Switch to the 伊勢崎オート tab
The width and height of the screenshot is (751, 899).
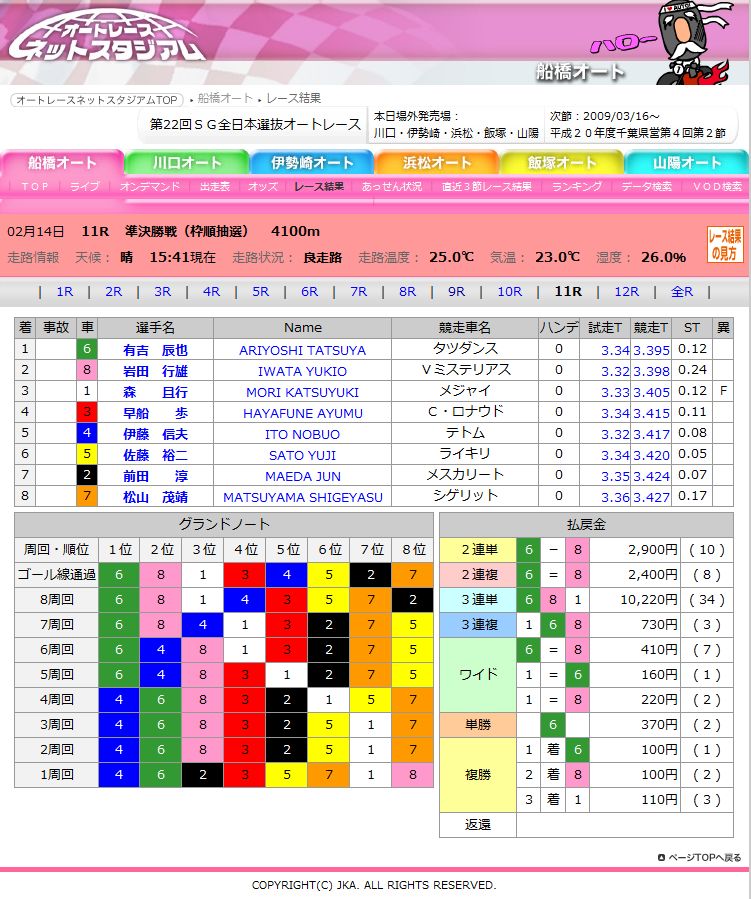(312, 162)
